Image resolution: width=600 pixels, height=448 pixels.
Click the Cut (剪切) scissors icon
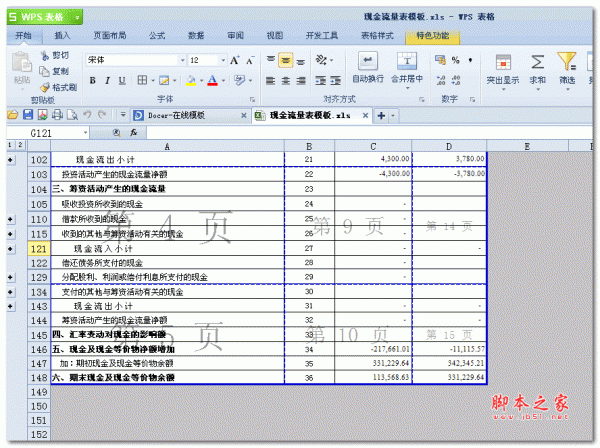pos(45,55)
